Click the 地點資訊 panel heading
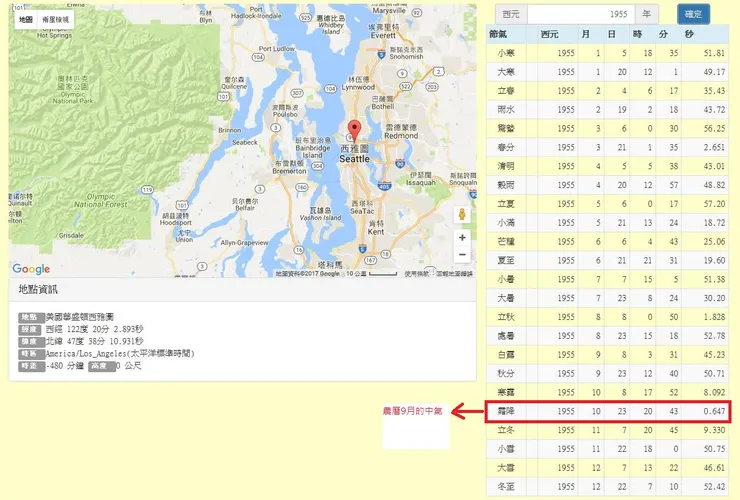Screen dimensions: 740x500 click(38, 289)
